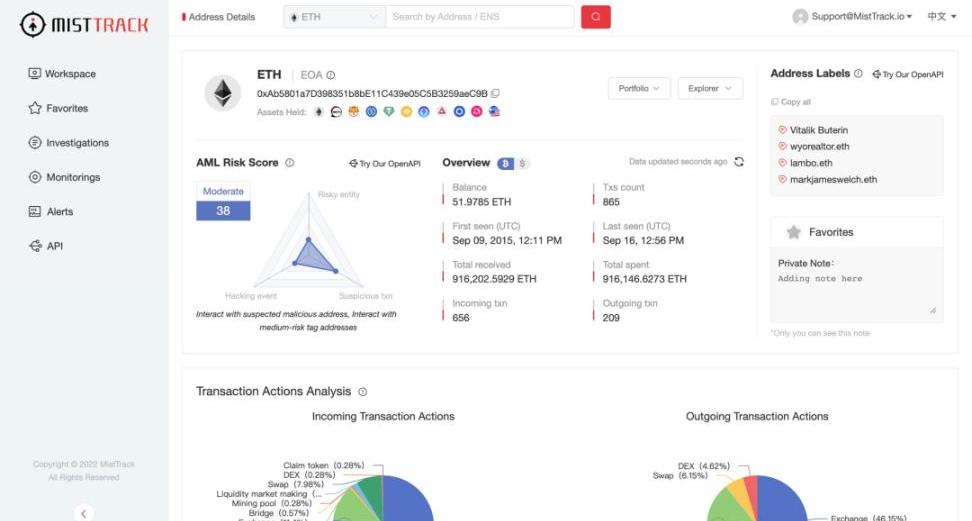Viewport: 972px width, 521px height.
Task: Collapse the left sidebar with arrow button
Action: click(x=84, y=513)
